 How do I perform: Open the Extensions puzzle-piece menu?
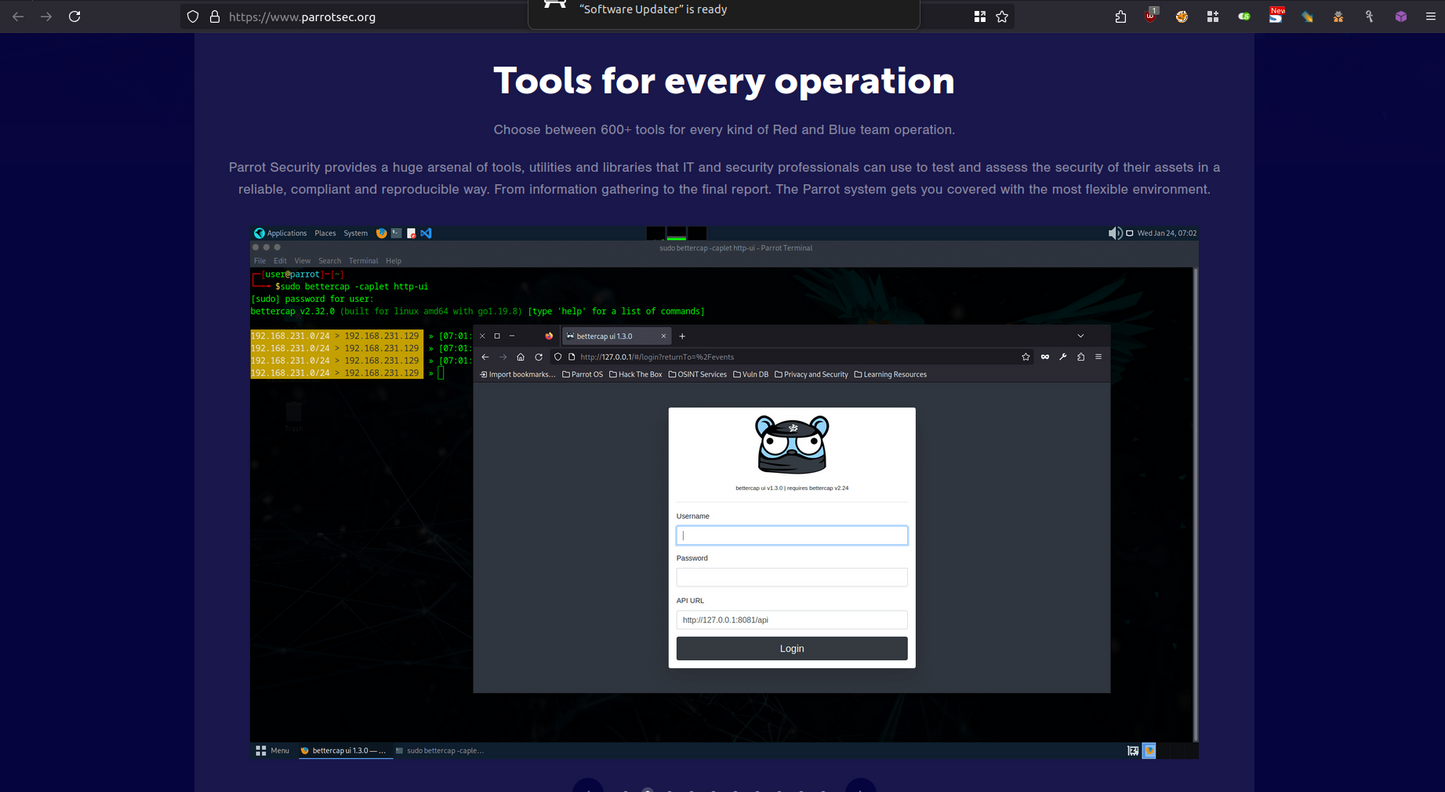coord(1121,17)
